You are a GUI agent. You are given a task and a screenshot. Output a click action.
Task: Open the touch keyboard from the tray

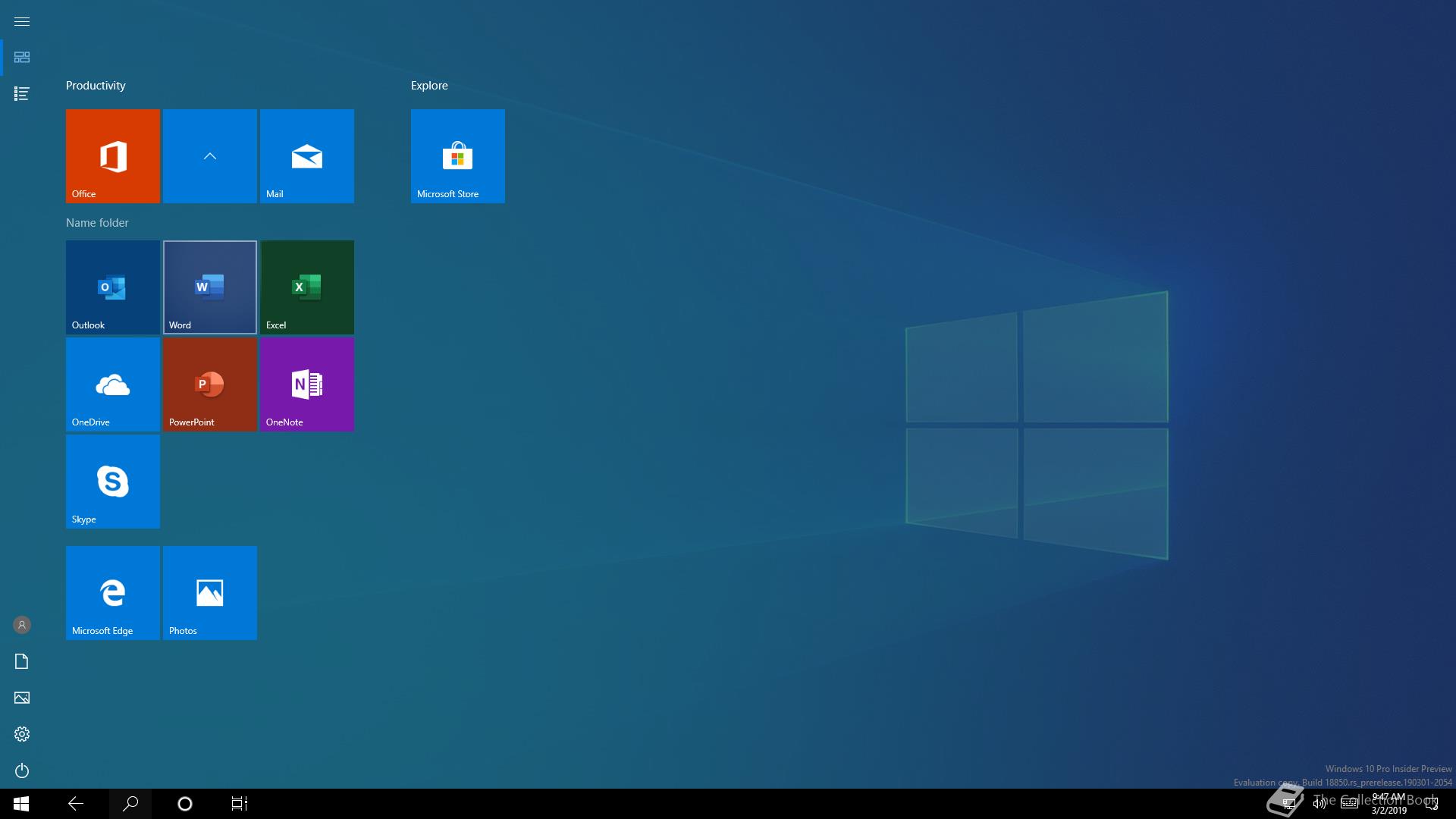(x=1349, y=804)
